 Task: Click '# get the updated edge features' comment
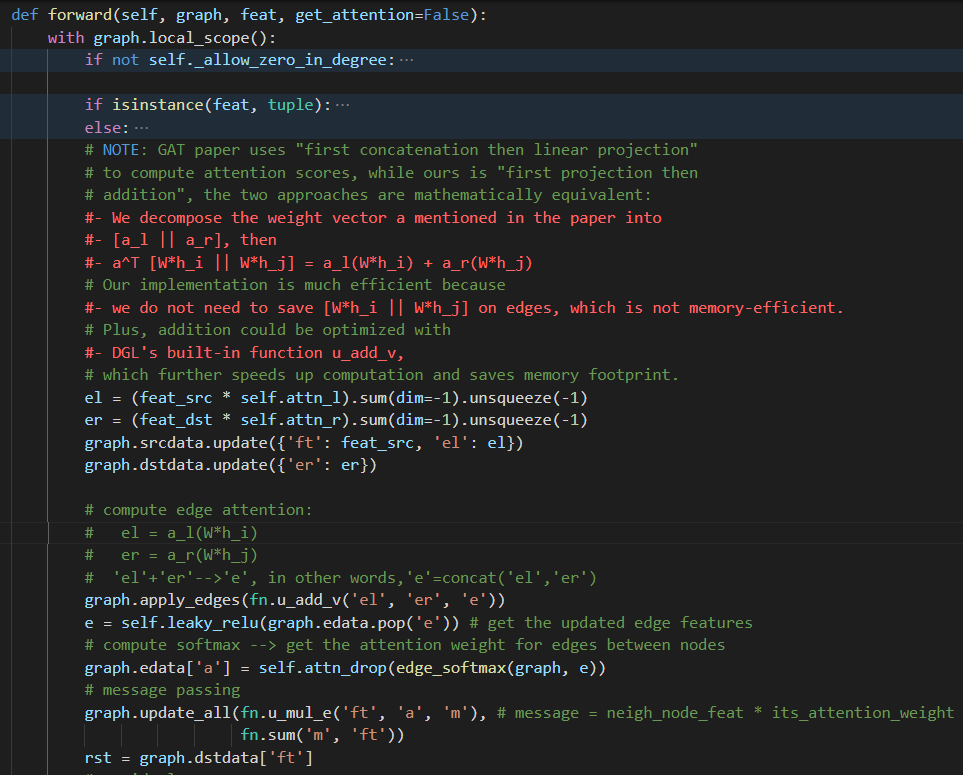coord(611,623)
